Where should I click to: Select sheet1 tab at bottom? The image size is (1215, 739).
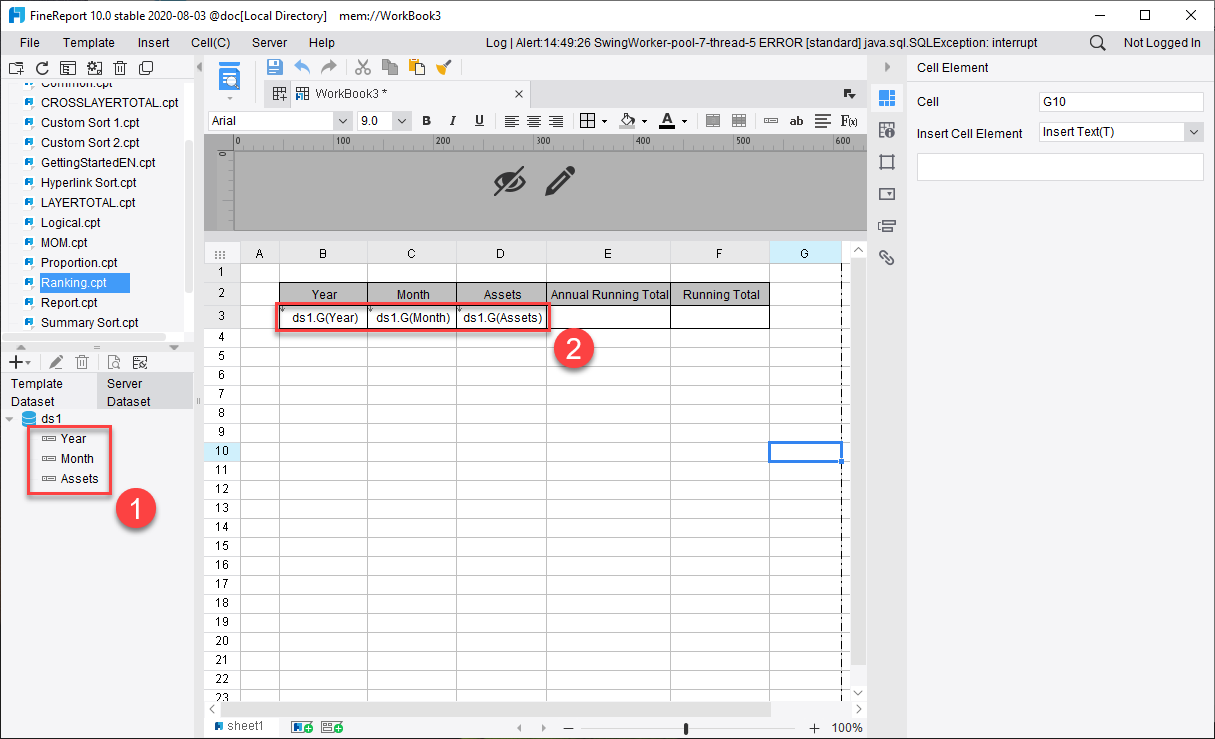238,726
